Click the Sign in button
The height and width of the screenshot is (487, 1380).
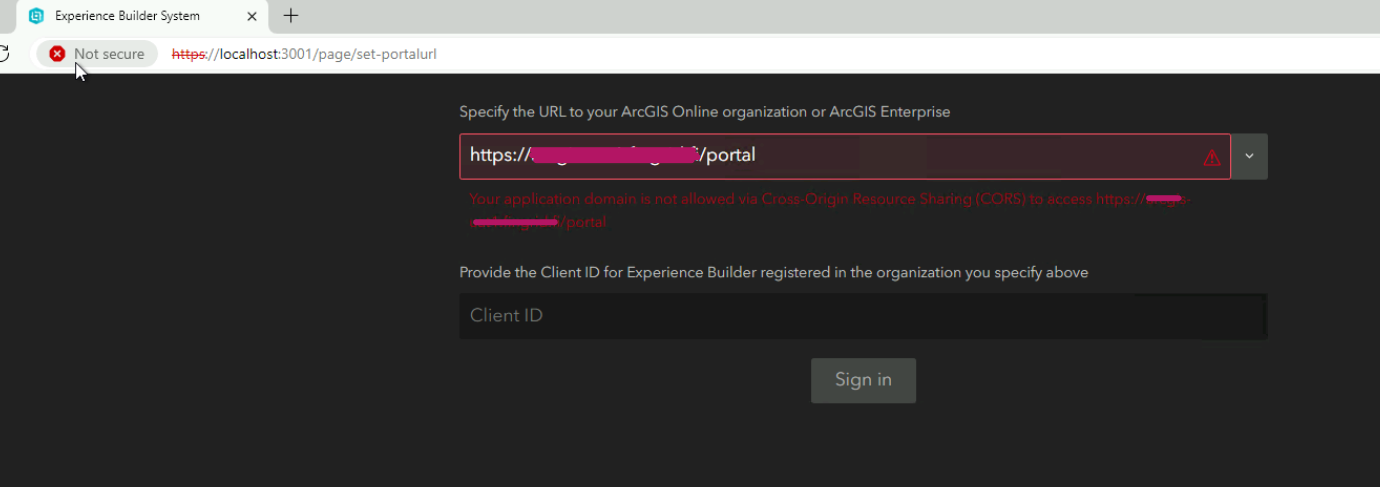pyautogui.click(x=863, y=380)
